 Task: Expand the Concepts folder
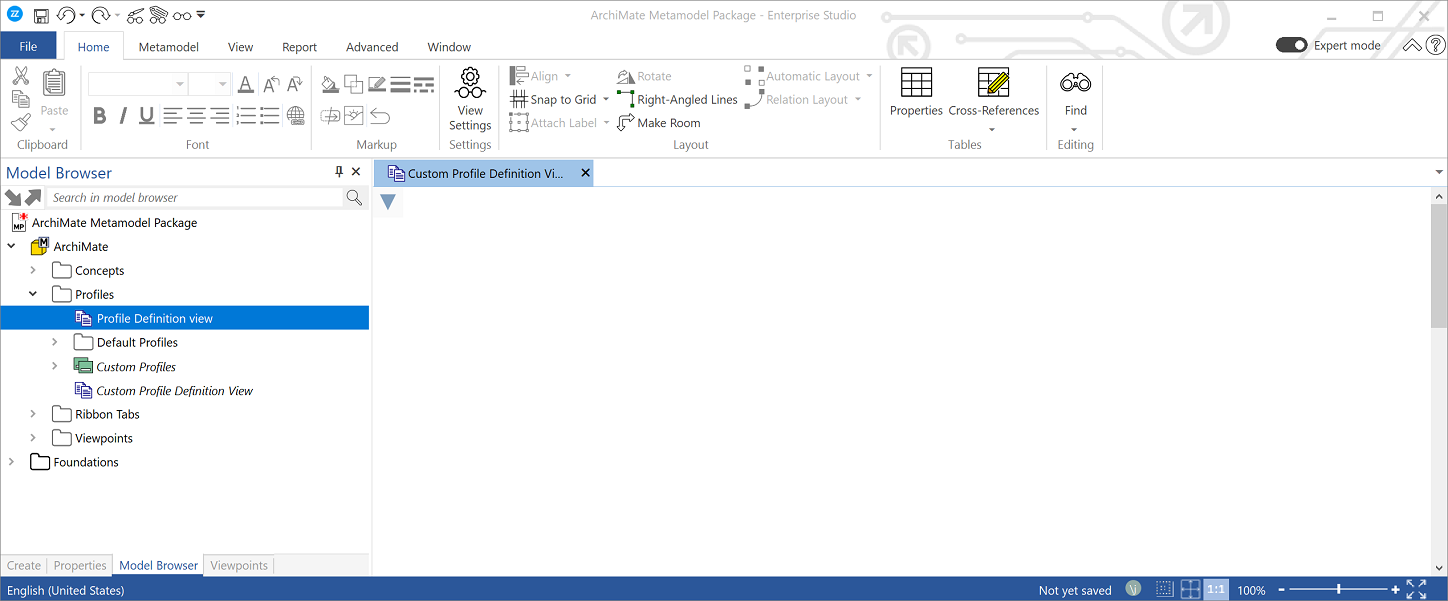33,271
